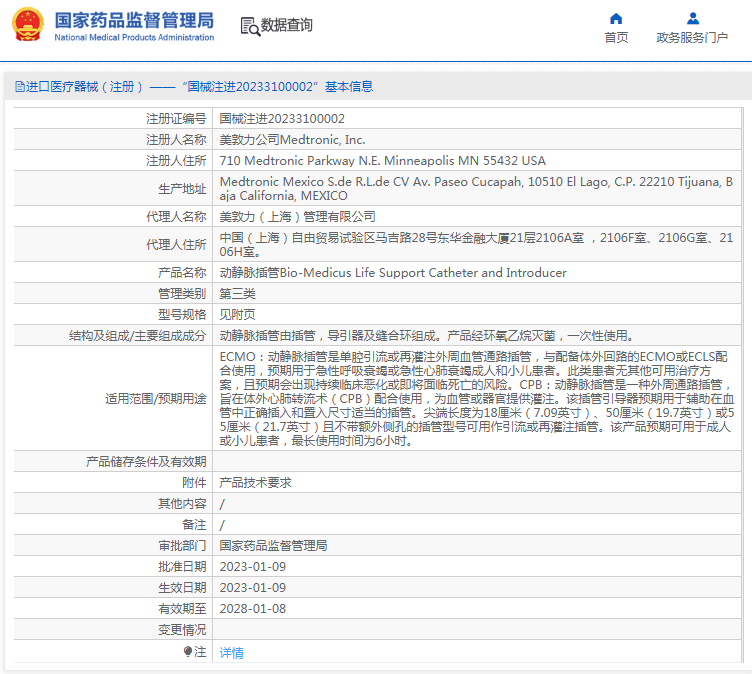Click the 附件 row label

point(194,483)
